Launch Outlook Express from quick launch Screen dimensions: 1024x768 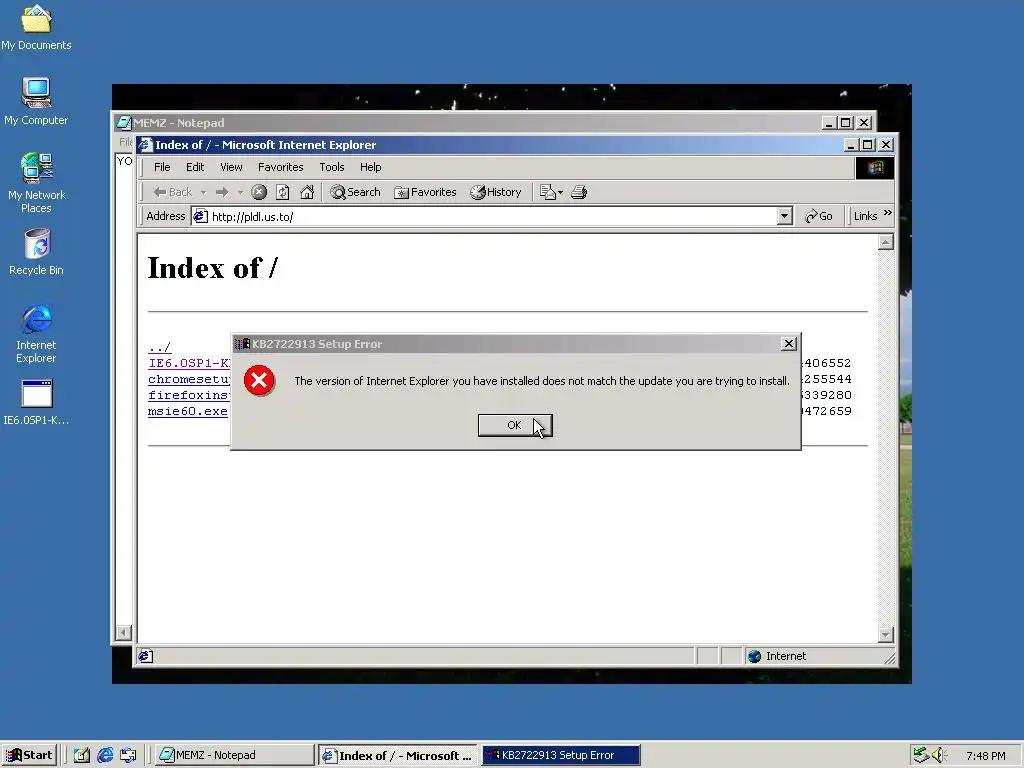tap(128, 755)
